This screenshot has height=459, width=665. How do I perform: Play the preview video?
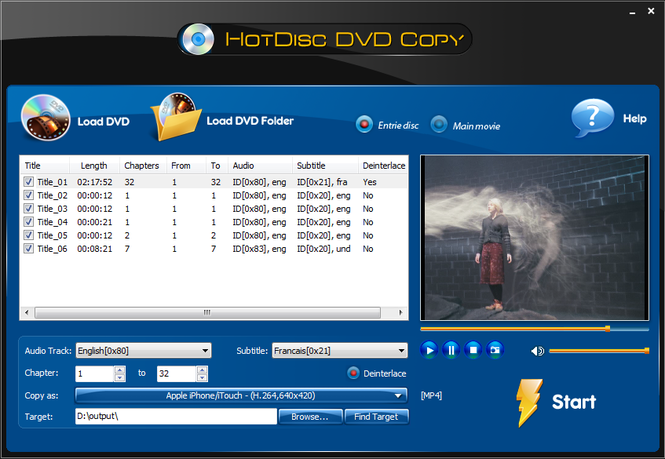[429, 350]
